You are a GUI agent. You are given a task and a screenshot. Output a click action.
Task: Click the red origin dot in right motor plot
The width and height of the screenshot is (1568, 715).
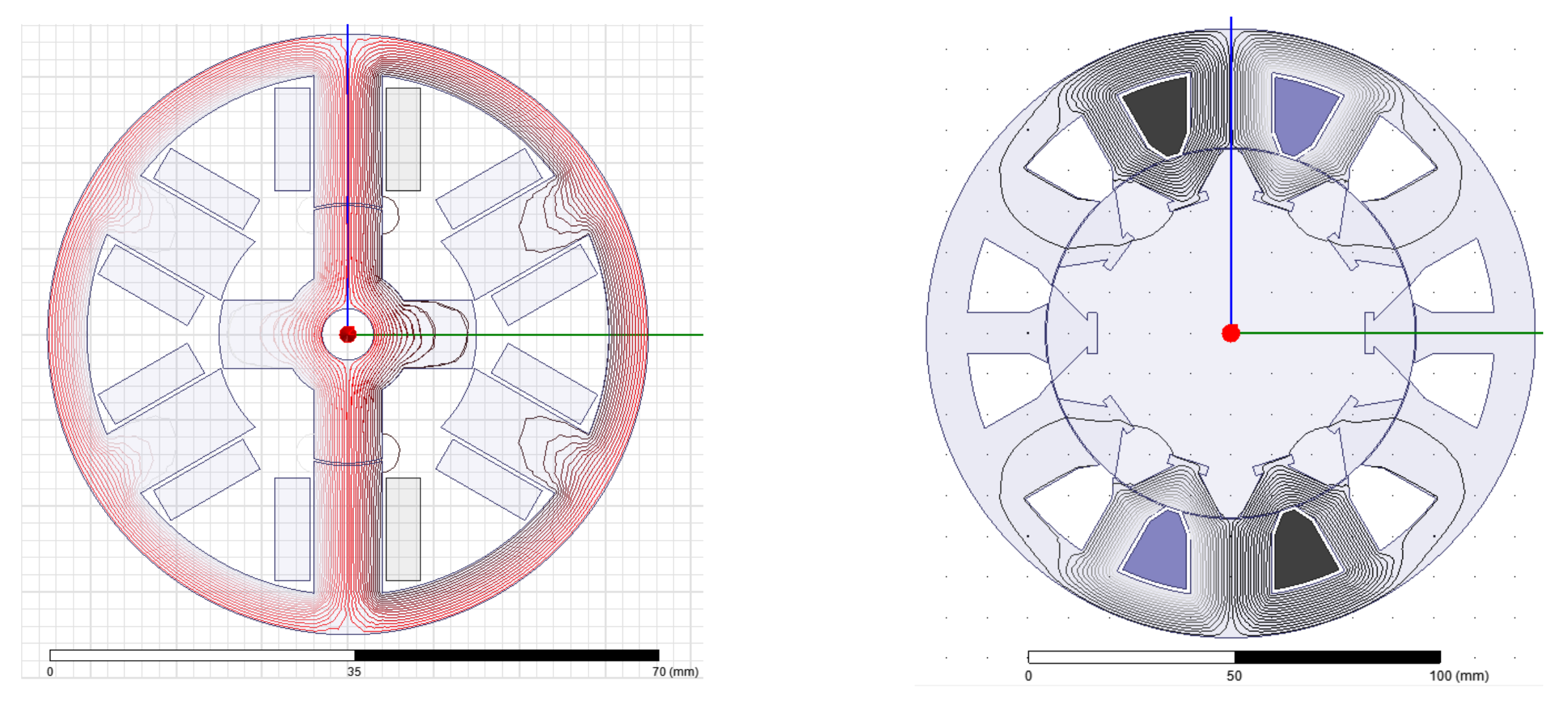[x=1231, y=333]
